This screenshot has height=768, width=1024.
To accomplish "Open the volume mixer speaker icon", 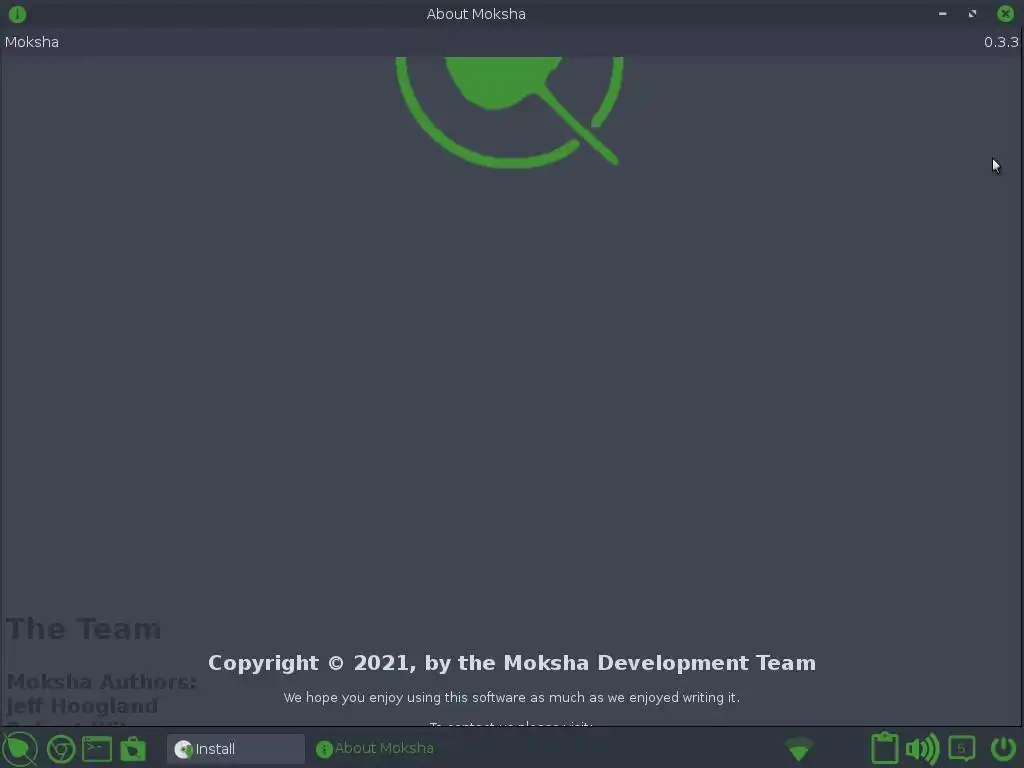I will tap(922, 748).
